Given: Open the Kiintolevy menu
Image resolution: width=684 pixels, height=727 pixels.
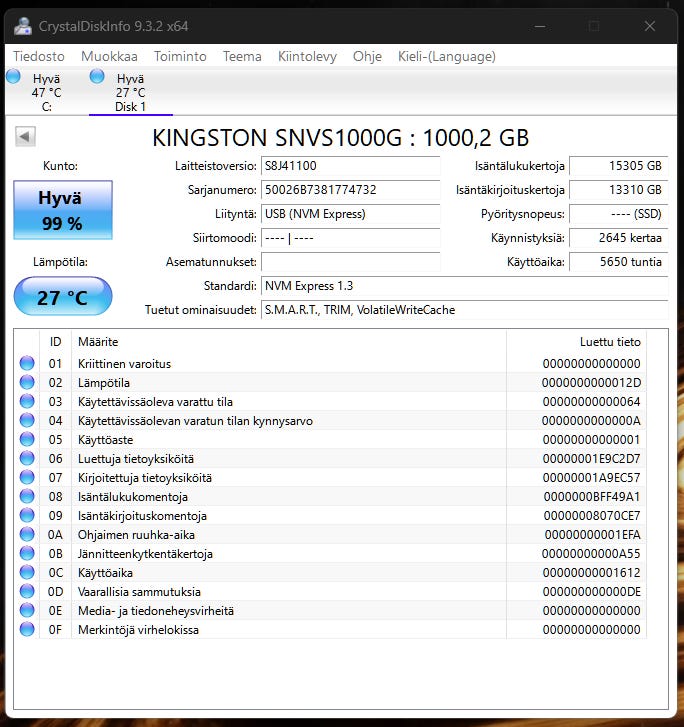Looking at the screenshot, I should [307, 57].
